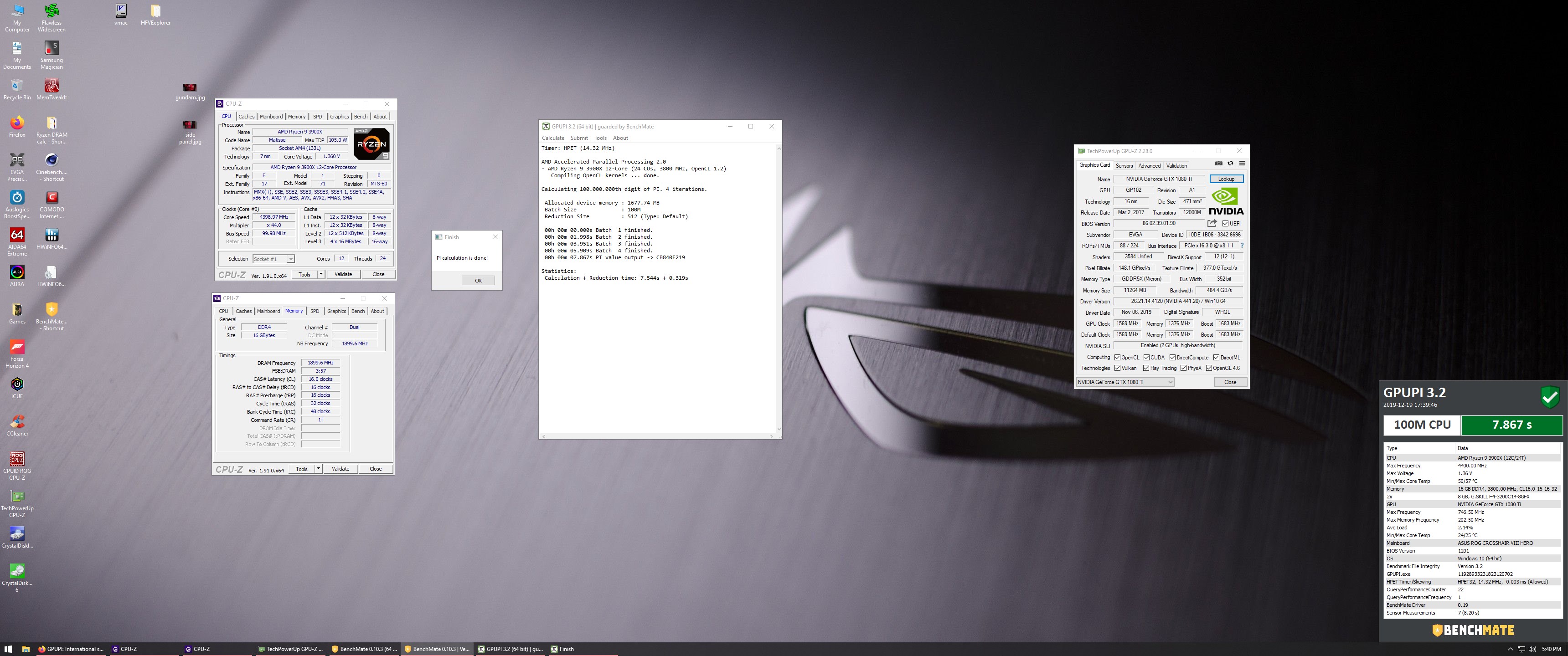Click Close button in GPU-Z window
The width and height of the screenshot is (1568, 656).
click(1230, 382)
